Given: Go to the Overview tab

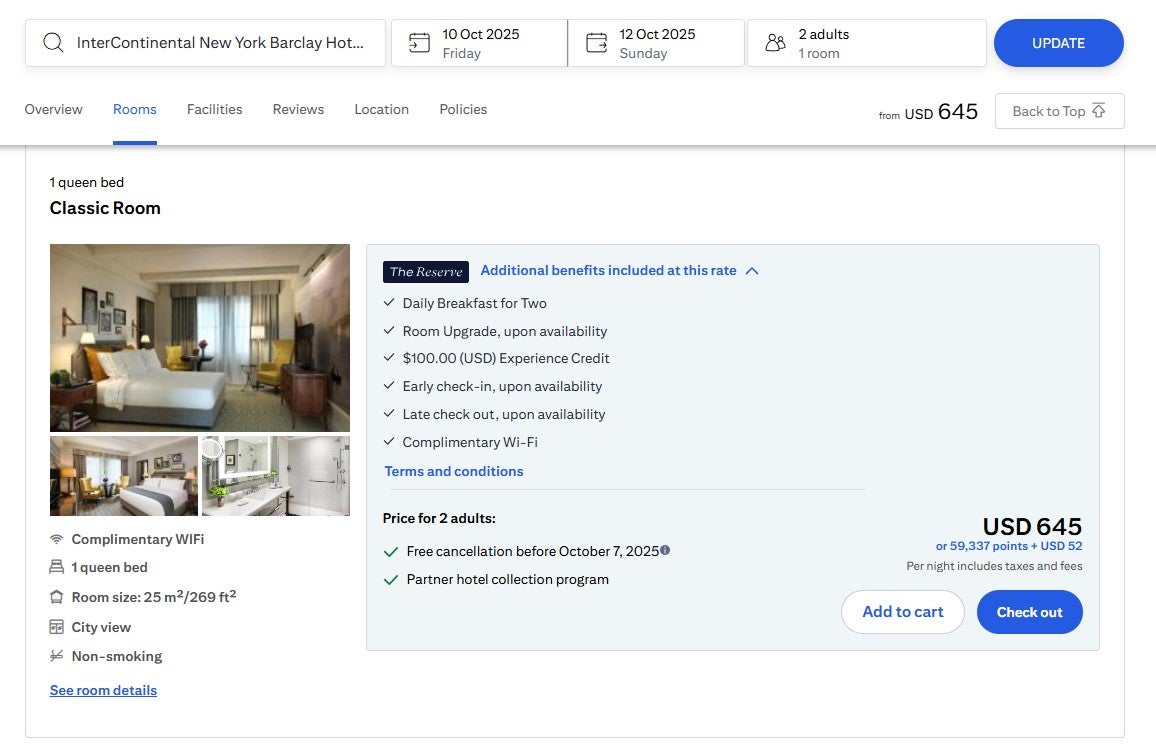Looking at the screenshot, I should click(53, 109).
